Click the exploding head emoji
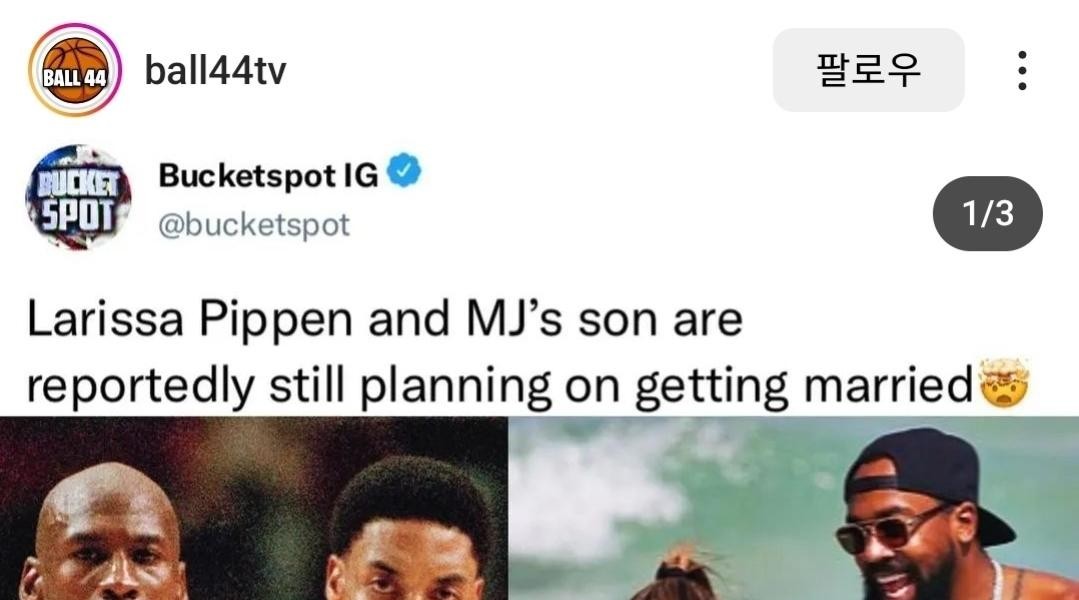Image resolution: width=1079 pixels, height=600 pixels. click(x=1004, y=383)
